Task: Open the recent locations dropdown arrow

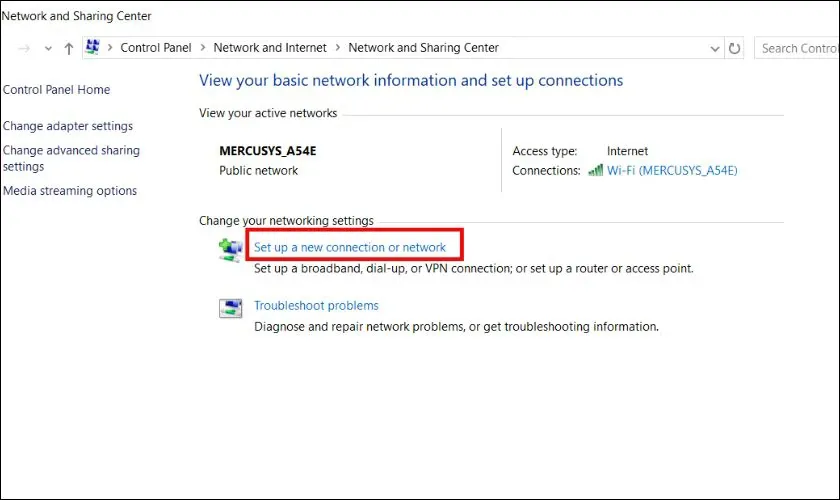Action: click(x=49, y=48)
